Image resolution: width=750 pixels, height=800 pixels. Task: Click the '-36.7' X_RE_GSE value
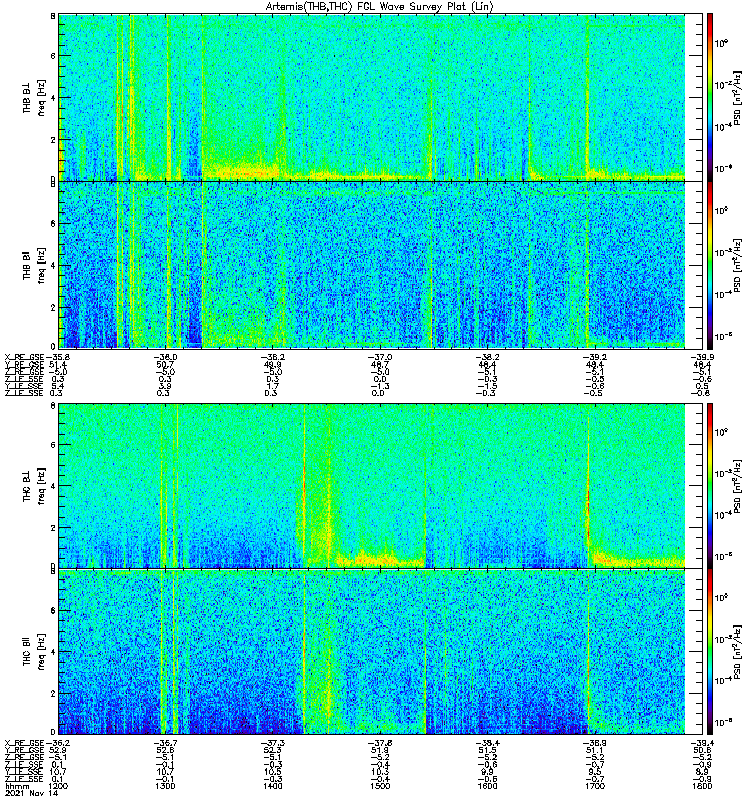(x=164, y=743)
